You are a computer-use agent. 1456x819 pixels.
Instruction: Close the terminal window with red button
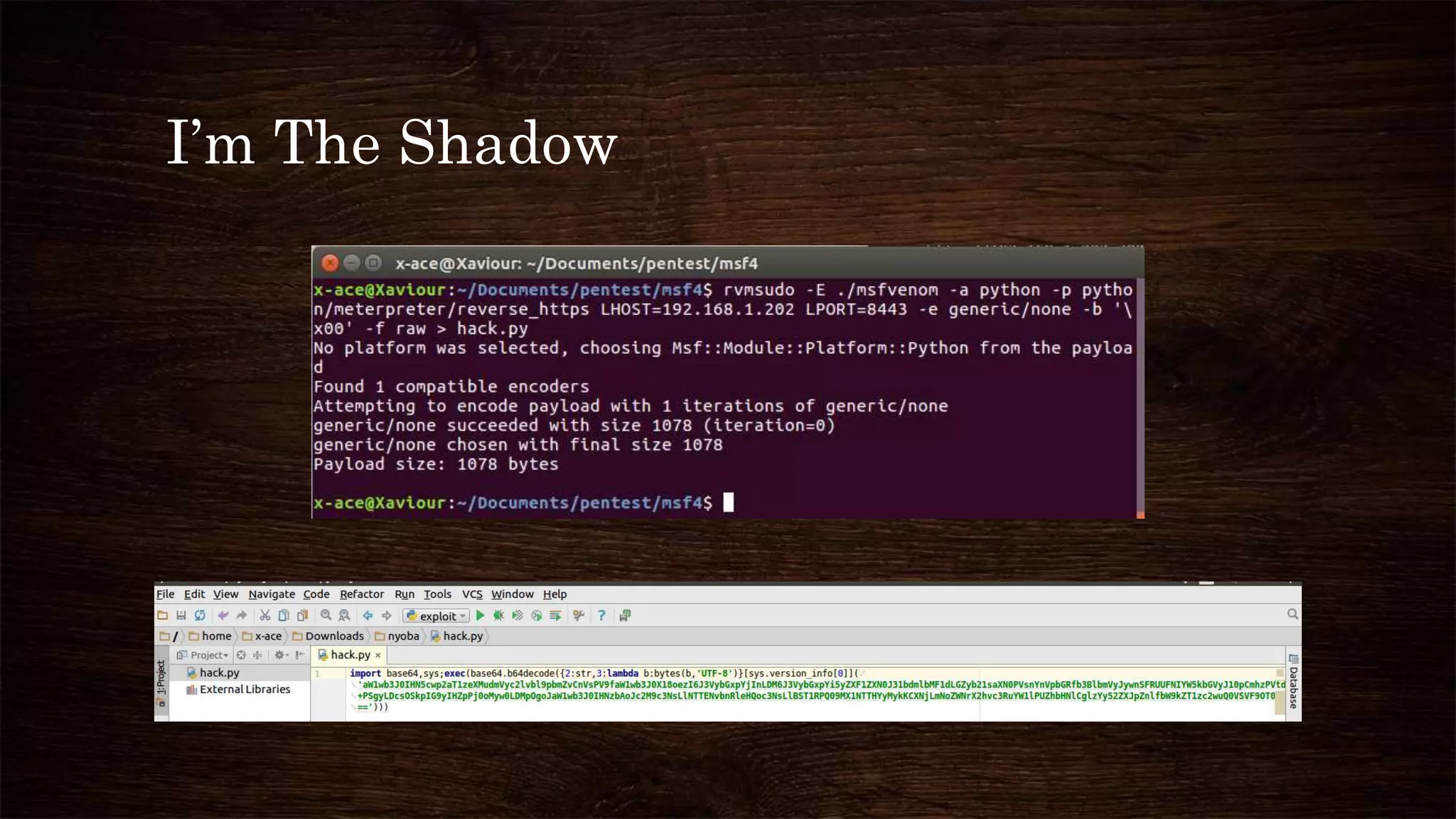point(330,263)
